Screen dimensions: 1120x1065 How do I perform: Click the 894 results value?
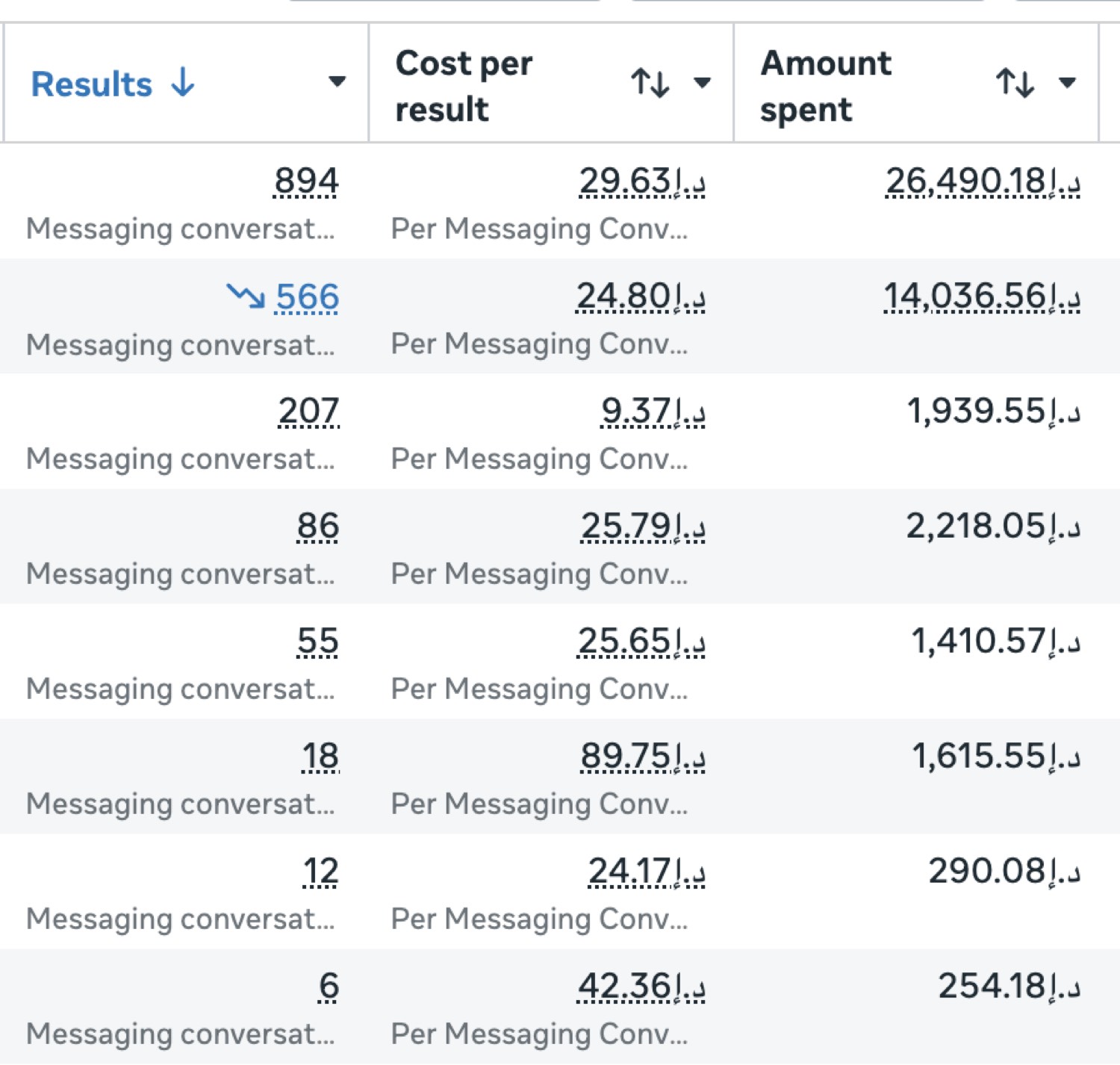coord(306,181)
